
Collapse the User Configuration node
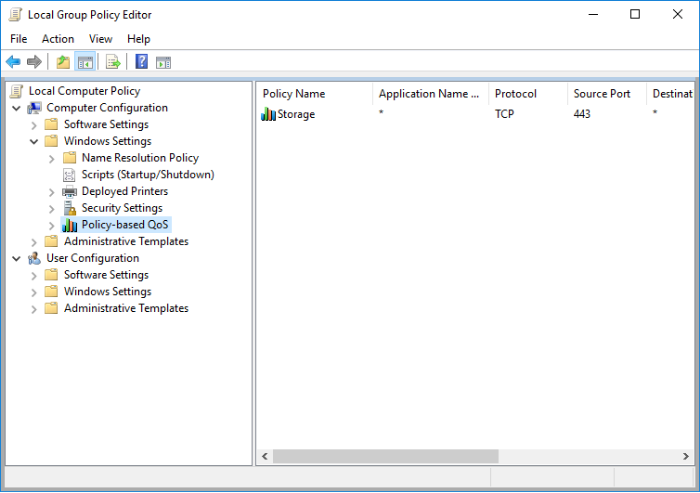(16, 258)
